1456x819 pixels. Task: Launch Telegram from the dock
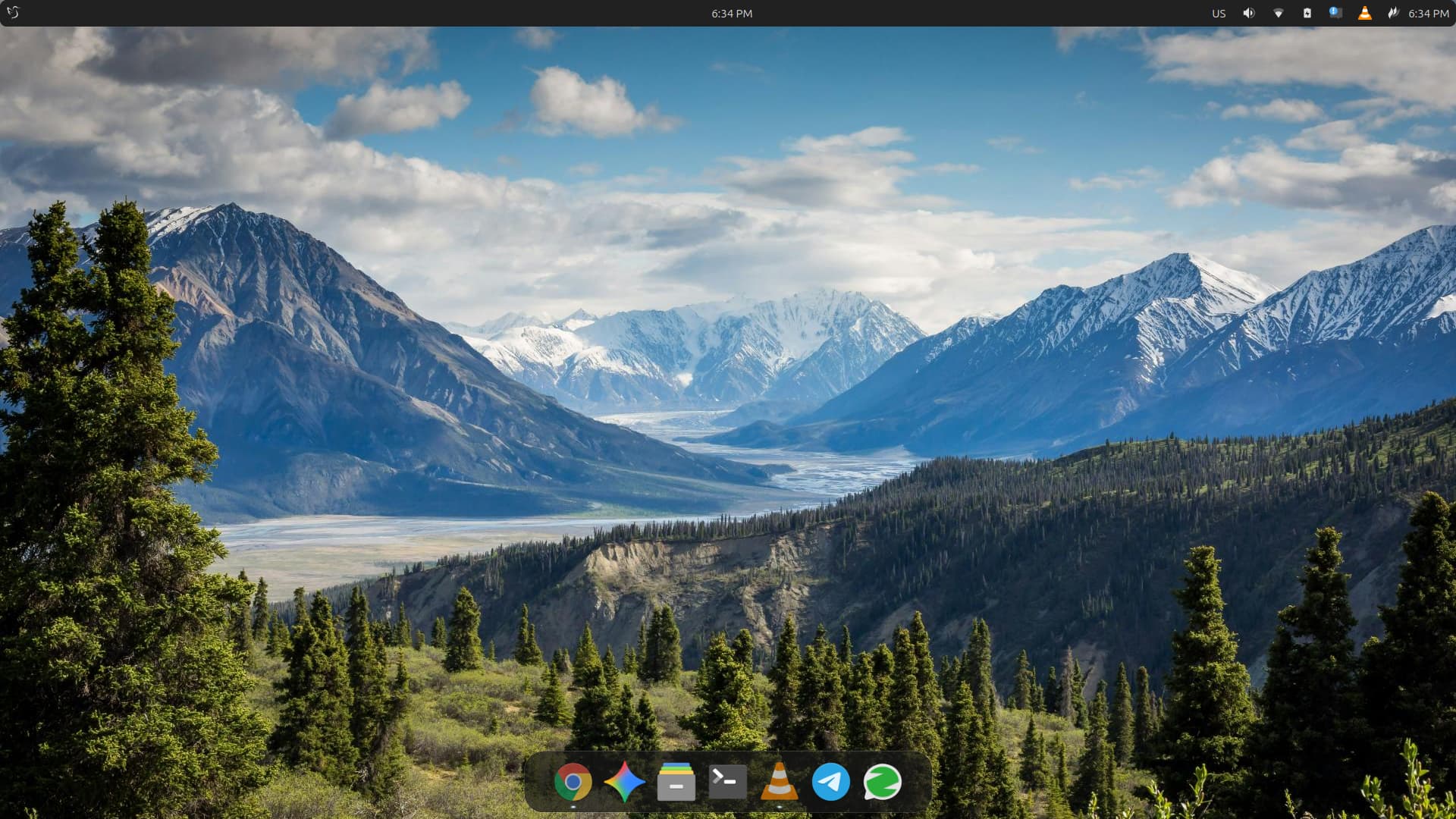point(830,782)
